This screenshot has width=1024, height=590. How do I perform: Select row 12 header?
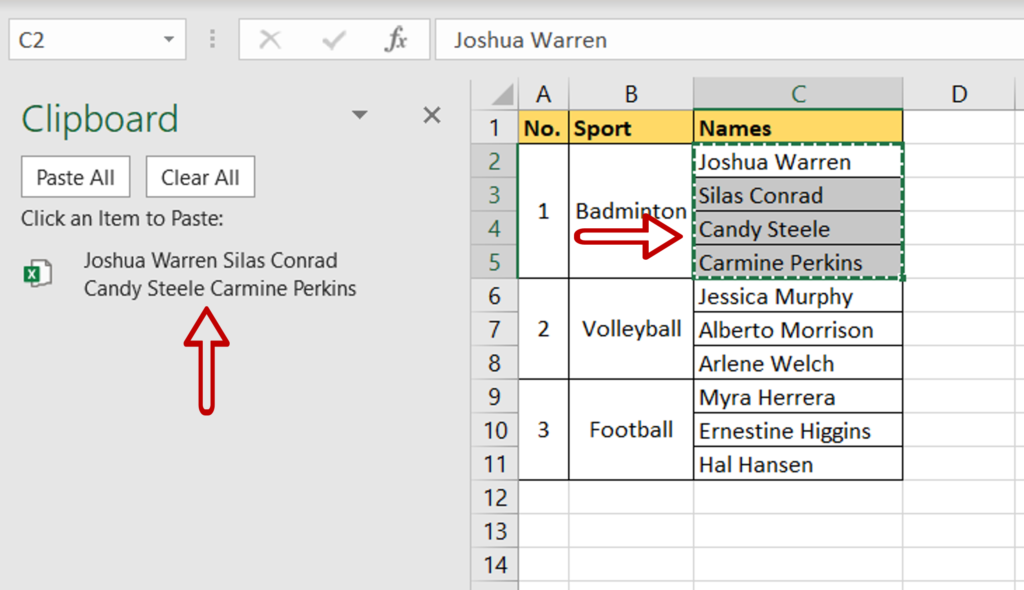pyautogui.click(x=495, y=498)
